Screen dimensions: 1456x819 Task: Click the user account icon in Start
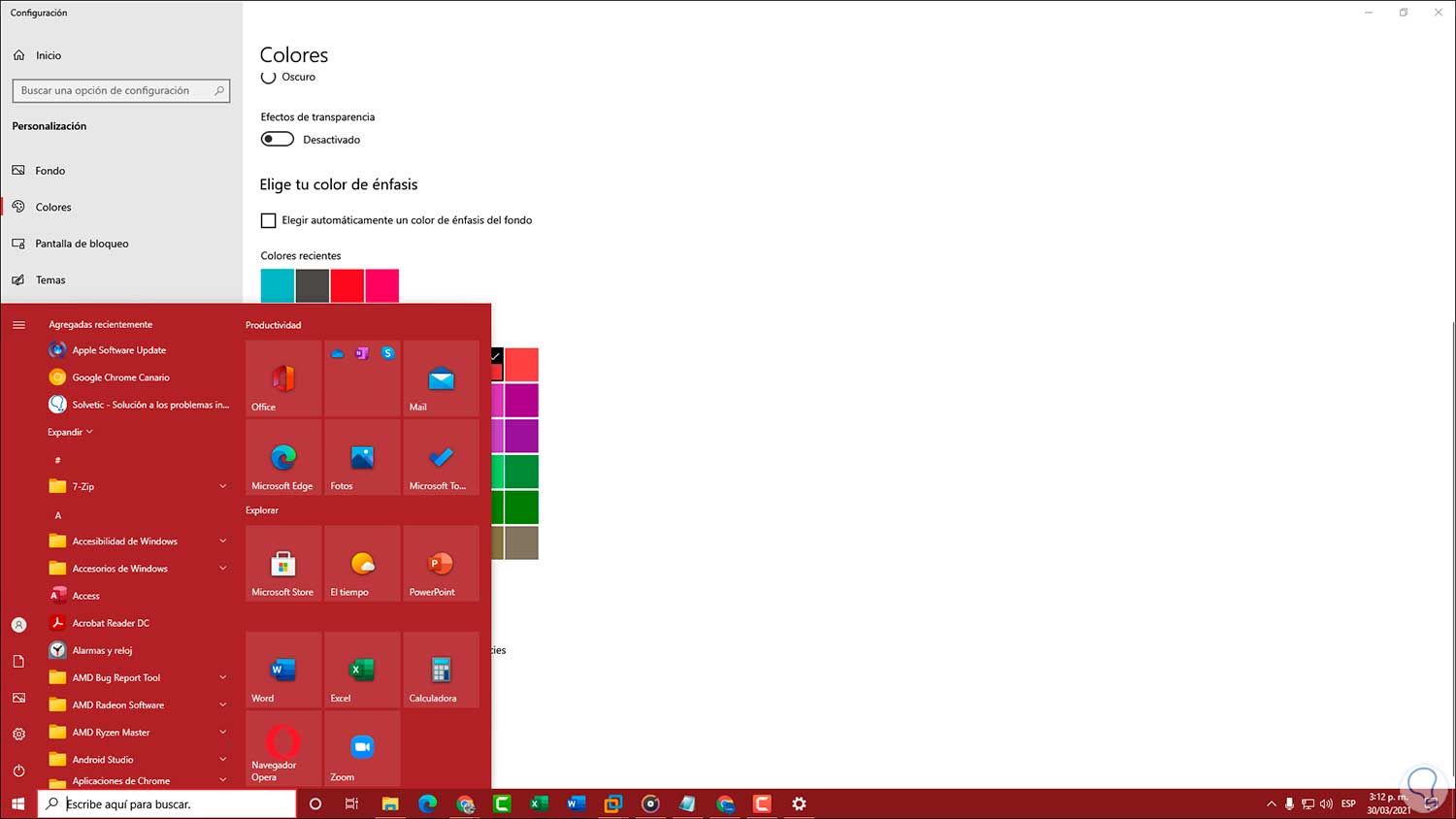(18, 625)
